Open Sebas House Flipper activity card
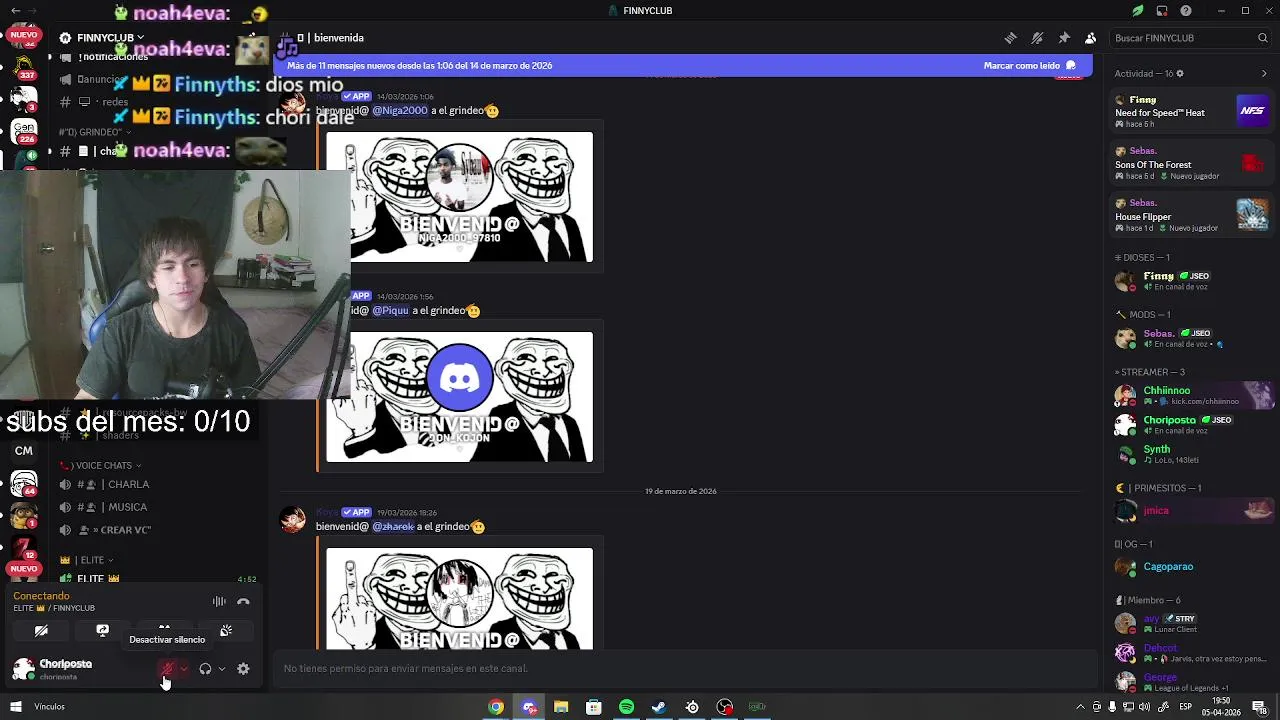This screenshot has height=720, width=1280. (1192, 216)
